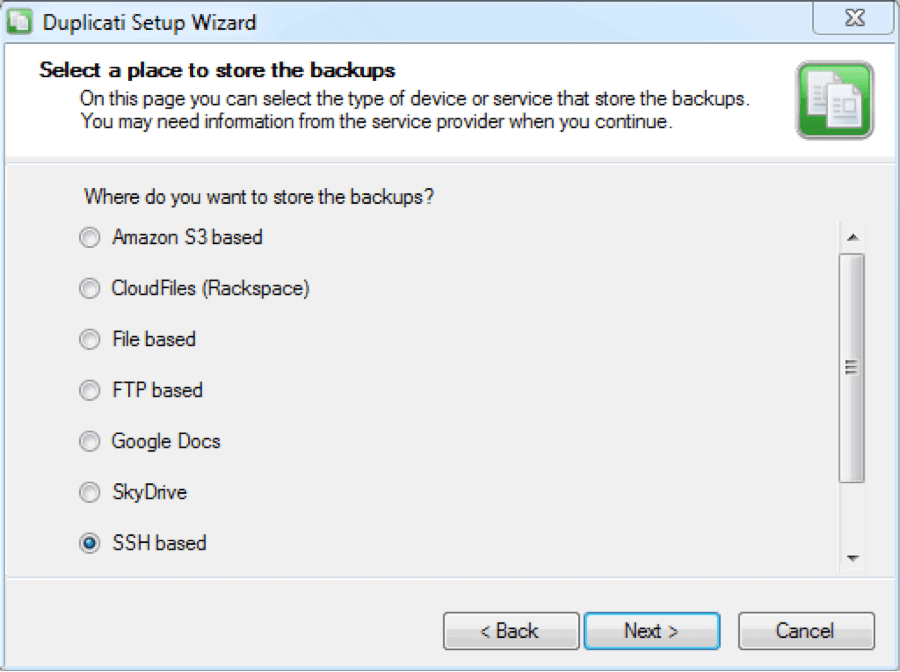900x672 pixels.
Task: Close the Duplicati Setup Wizard window
Action: pos(855,18)
